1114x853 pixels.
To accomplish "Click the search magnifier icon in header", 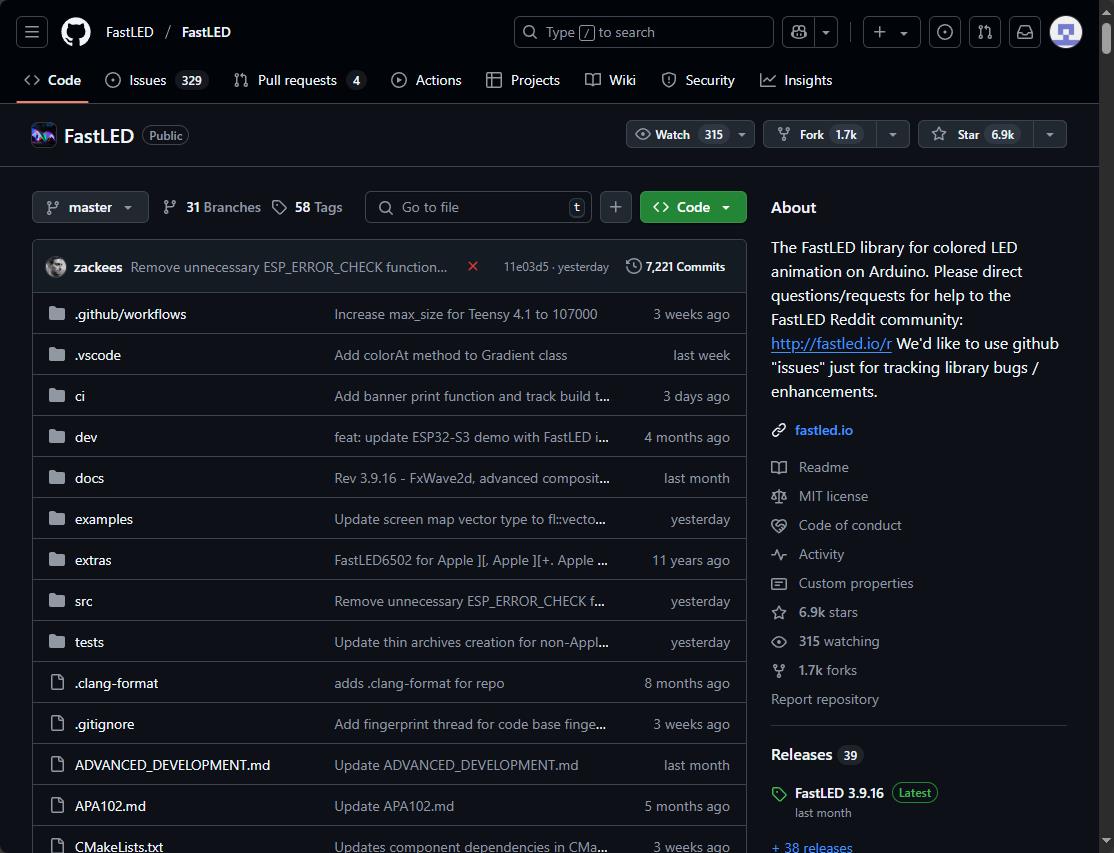I will [x=529, y=32].
